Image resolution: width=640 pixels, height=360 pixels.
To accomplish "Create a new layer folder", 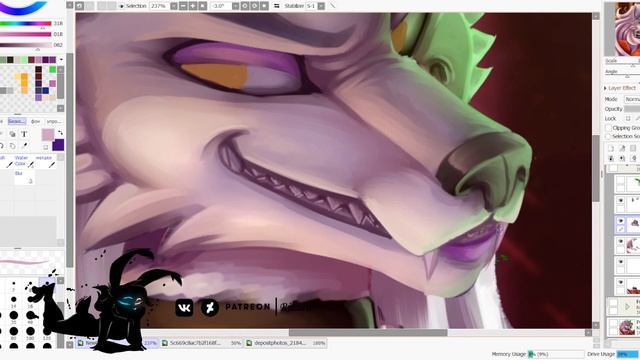I will point(633,148).
